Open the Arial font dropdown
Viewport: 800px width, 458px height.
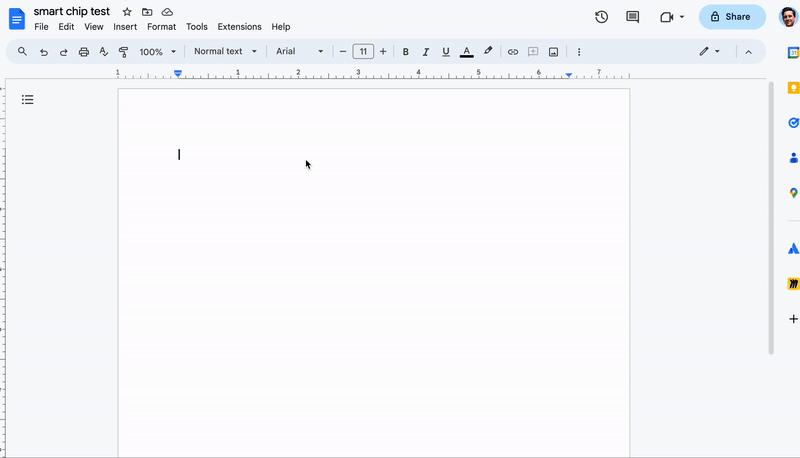pyautogui.click(x=299, y=52)
